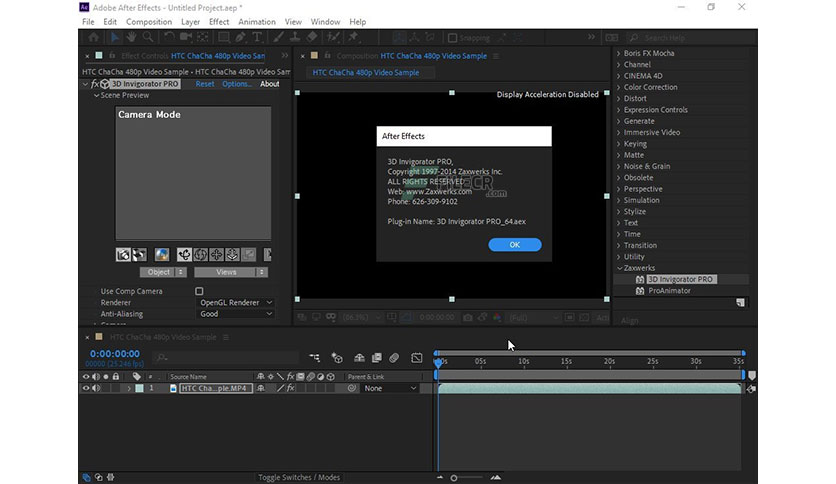This screenshot has height=484, width=836.
Task: Check the Use Comp Camera checkbox
Action: tap(199, 291)
